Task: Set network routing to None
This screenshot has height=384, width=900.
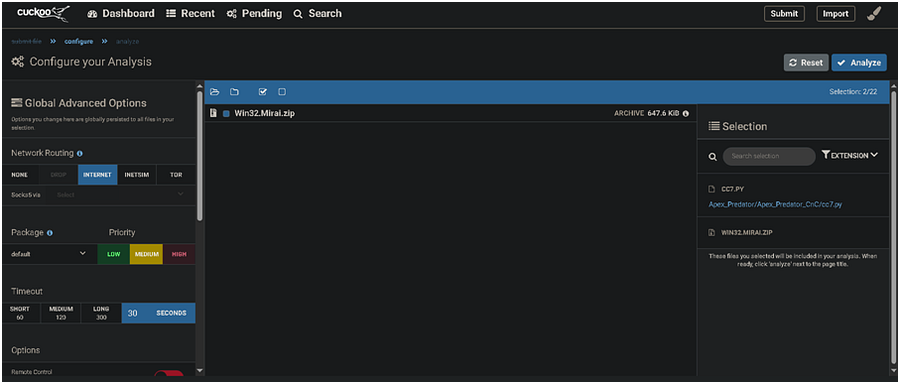Action: (20, 175)
